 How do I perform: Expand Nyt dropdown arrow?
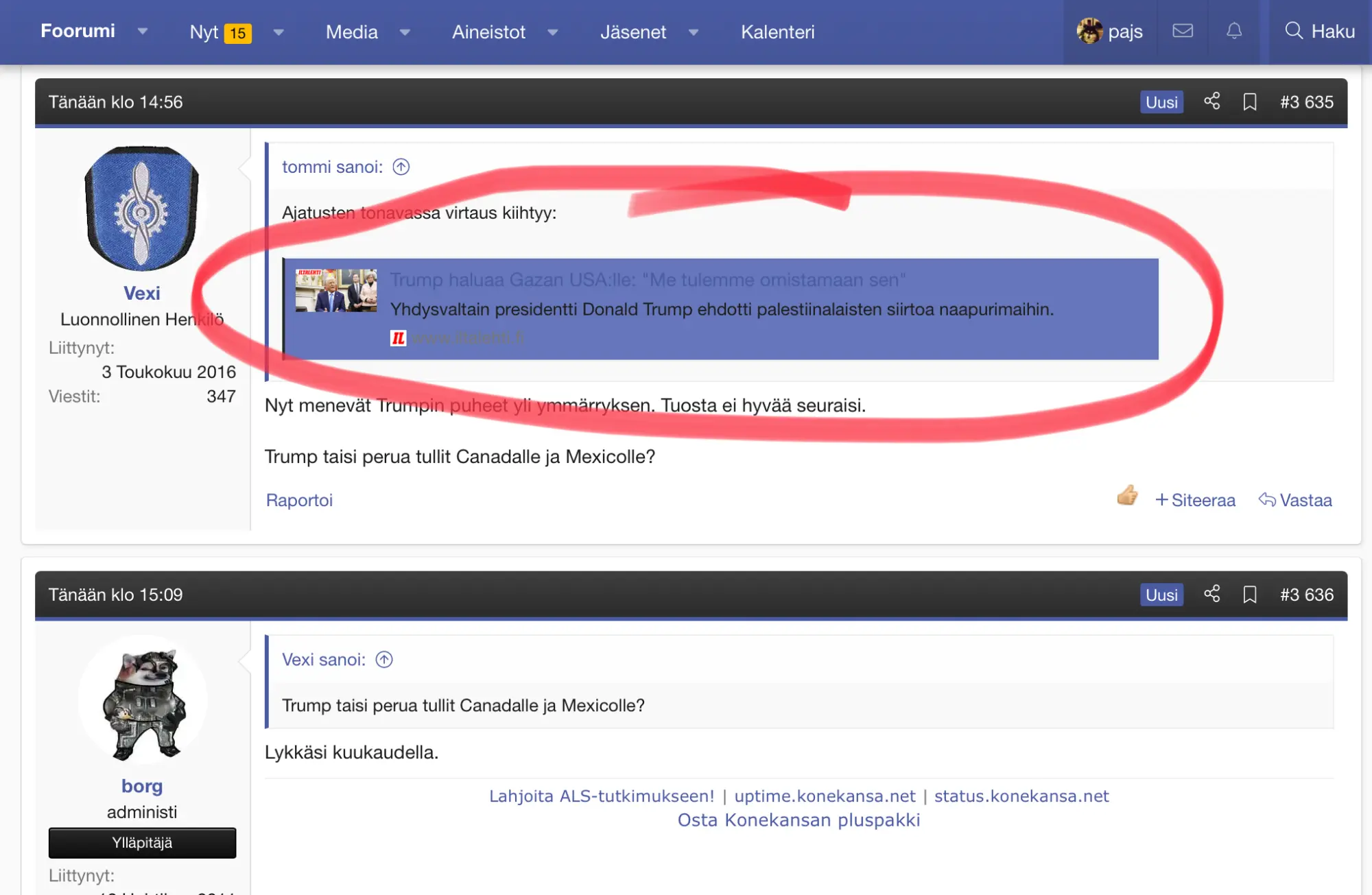click(x=279, y=32)
